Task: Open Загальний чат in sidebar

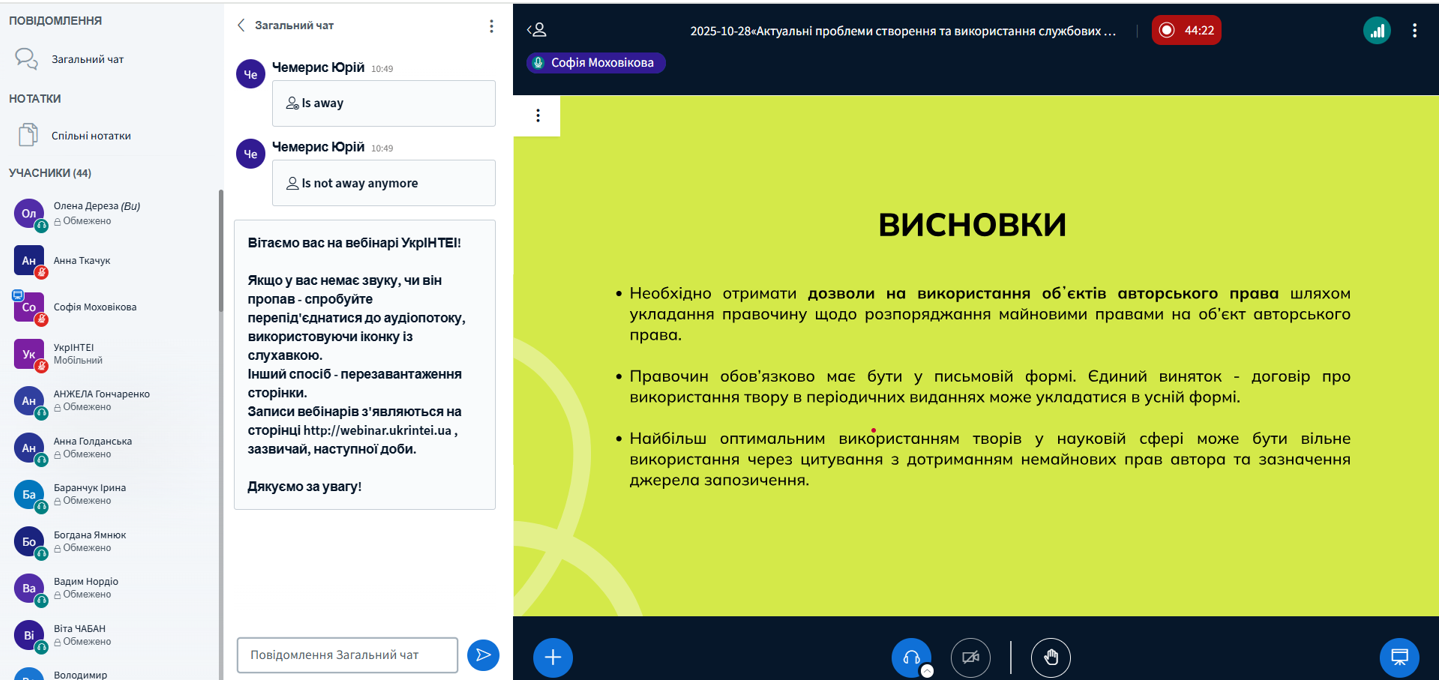Action: pos(87,59)
